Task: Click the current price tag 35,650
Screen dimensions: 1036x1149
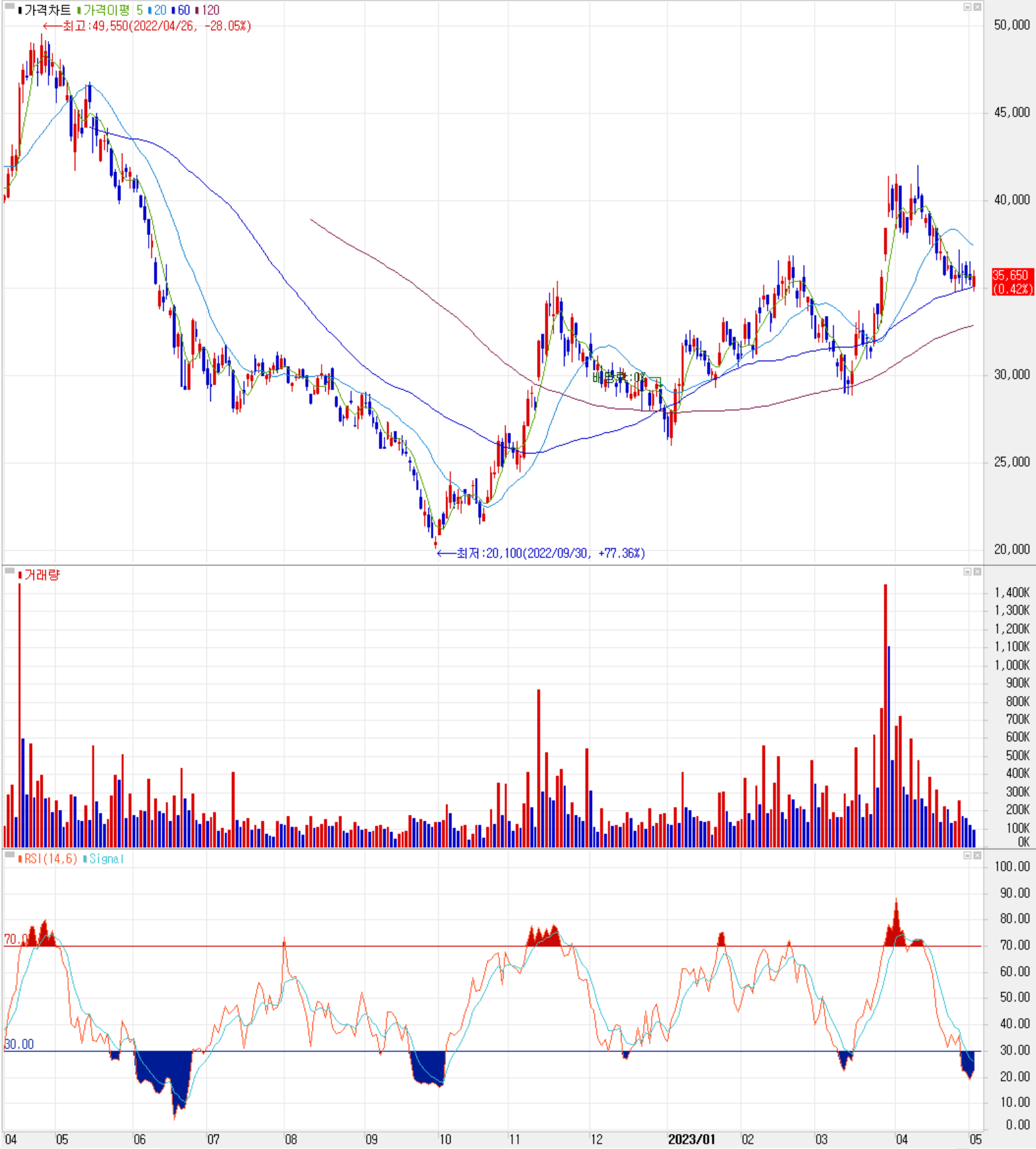Action: (x=1012, y=282)
